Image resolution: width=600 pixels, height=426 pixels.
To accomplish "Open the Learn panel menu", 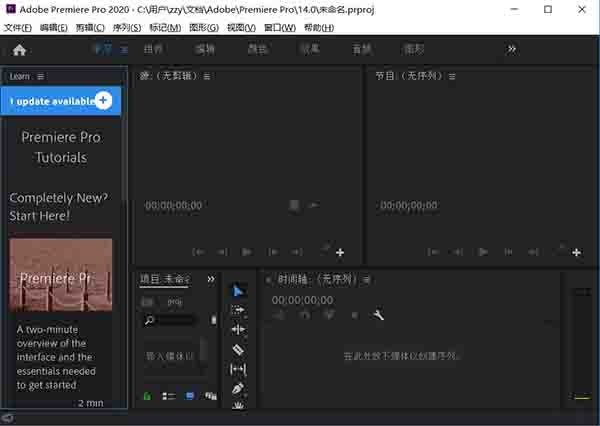I will (x=41, y=76).
